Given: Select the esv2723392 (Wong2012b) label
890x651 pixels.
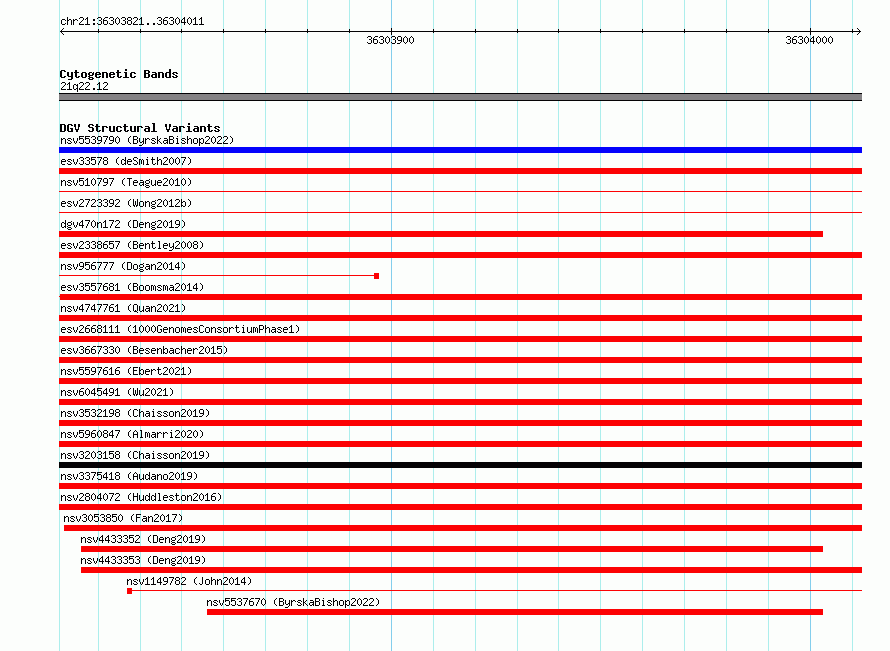Looking at the screenshot, I should coord(126,203).
